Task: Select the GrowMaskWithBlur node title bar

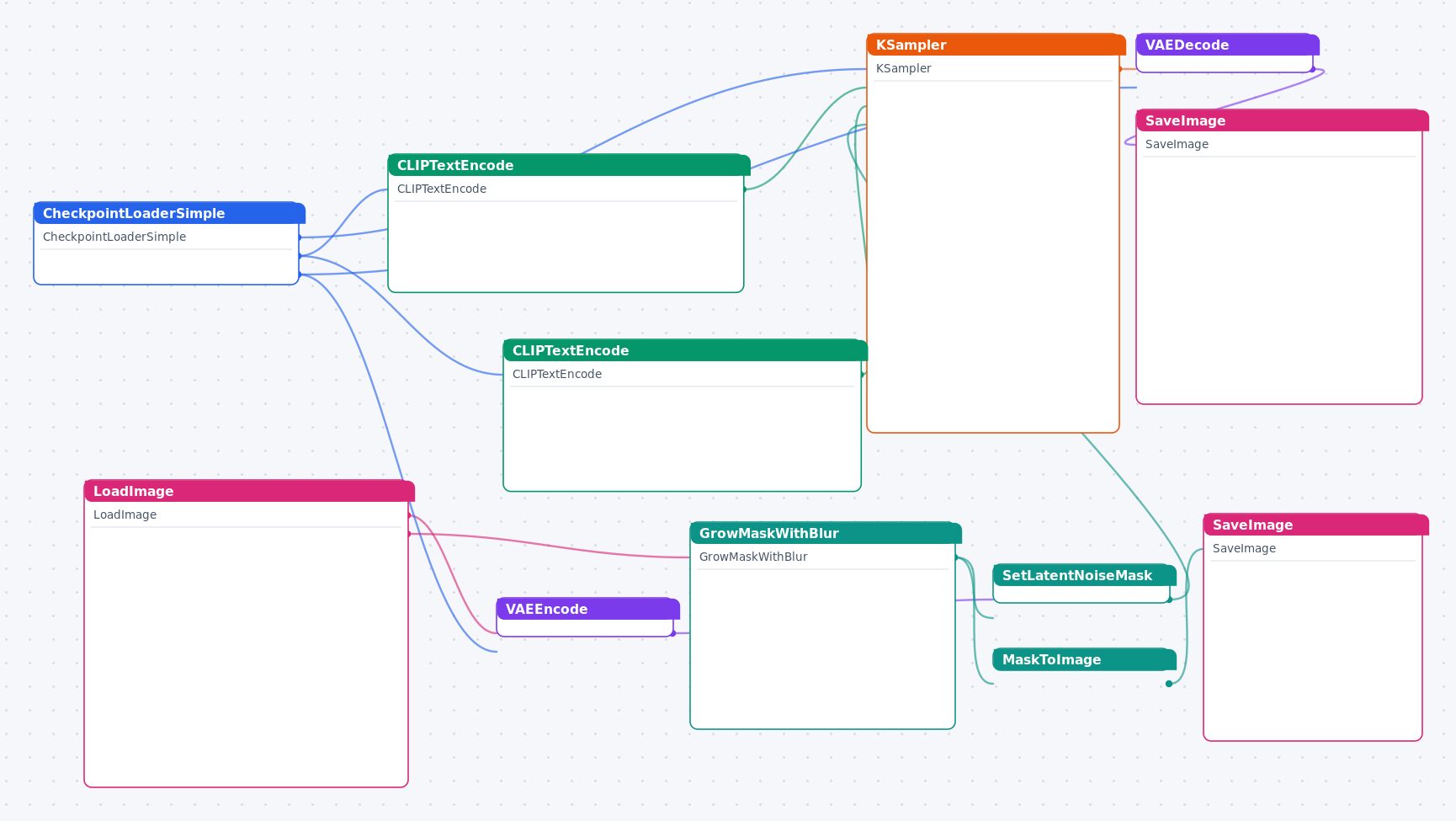Action: click(x=826, y=533)
